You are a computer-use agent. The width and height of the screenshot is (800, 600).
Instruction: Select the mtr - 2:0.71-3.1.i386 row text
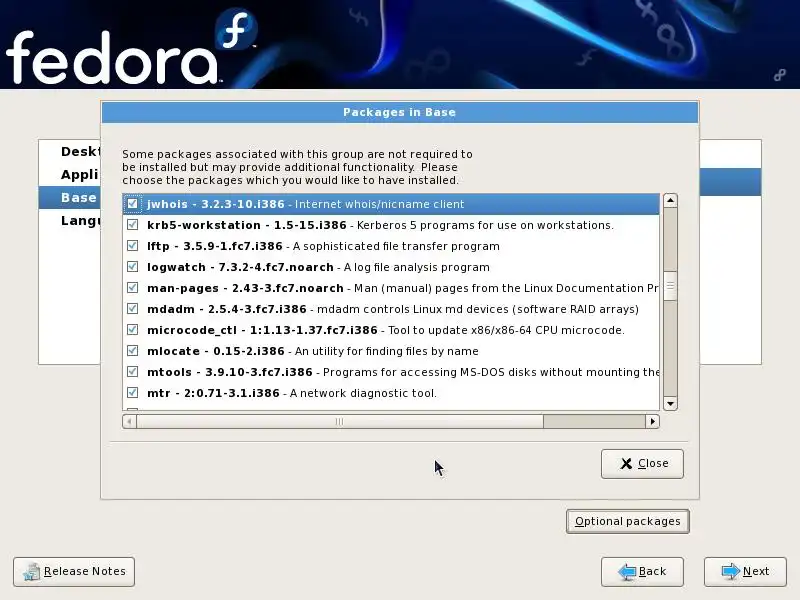coord(213,392)
